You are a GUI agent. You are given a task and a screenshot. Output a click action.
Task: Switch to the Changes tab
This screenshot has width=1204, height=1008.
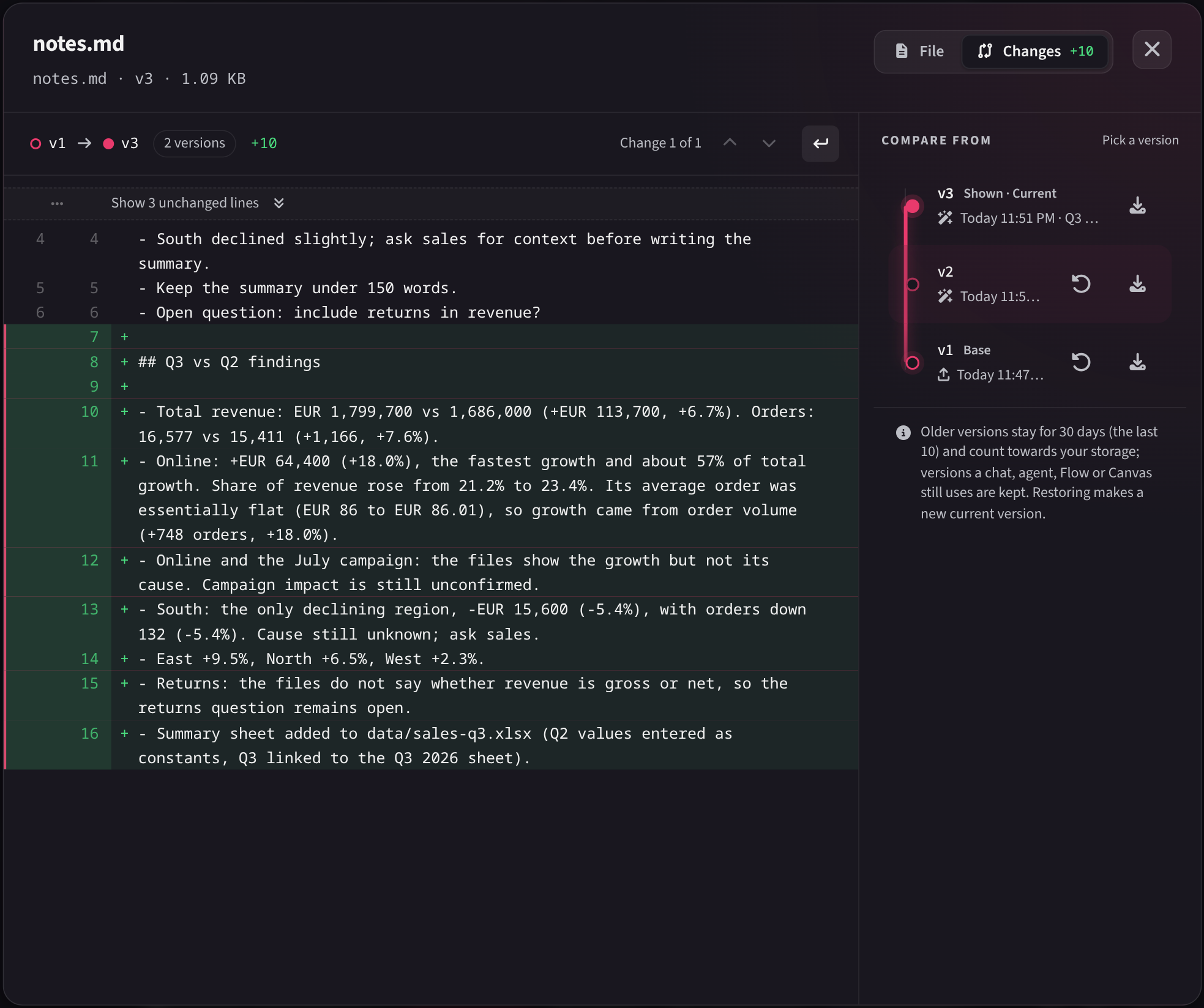click(x=1034, y=51)
